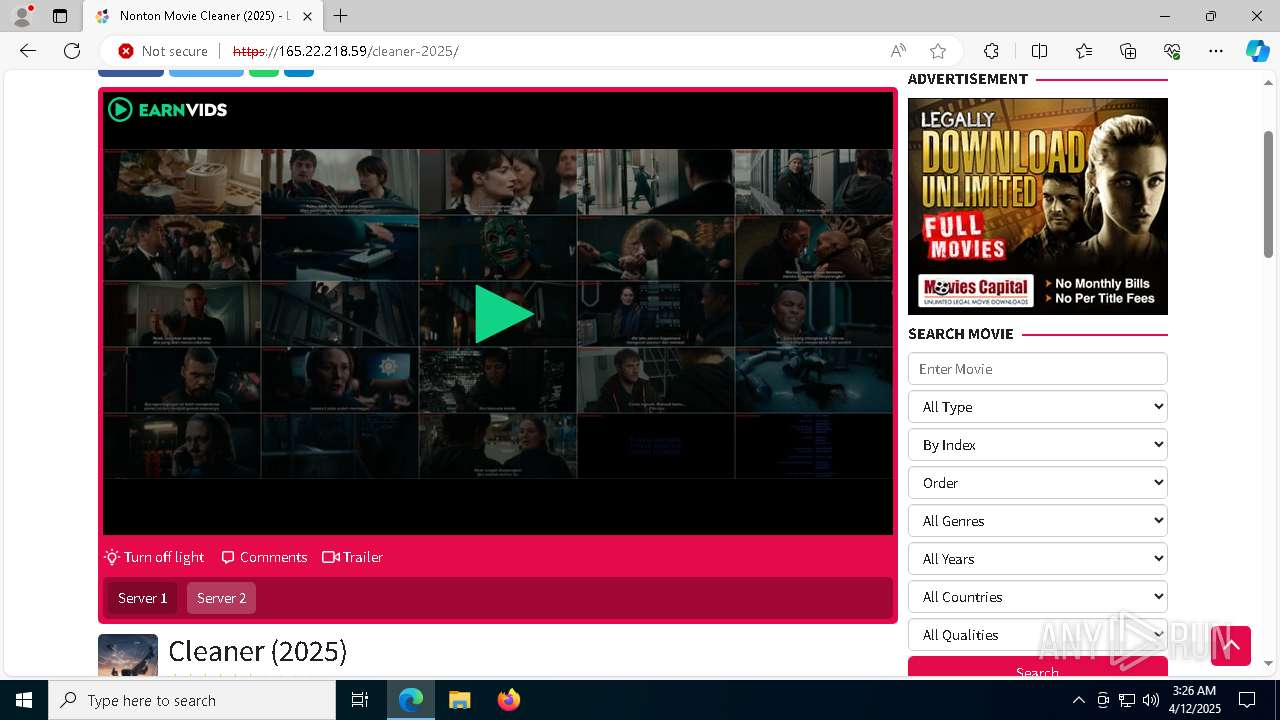Open notification center
The image size is (1280, 720).
click(x=1247, y=700)
